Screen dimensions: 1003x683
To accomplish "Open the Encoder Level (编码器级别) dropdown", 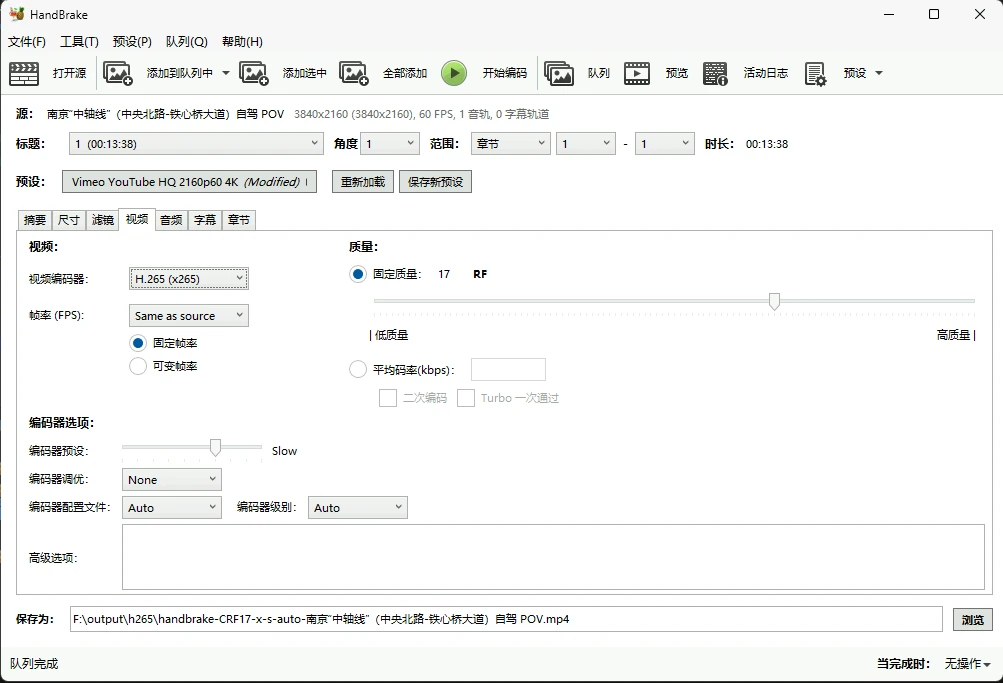I will coord(358,508).
